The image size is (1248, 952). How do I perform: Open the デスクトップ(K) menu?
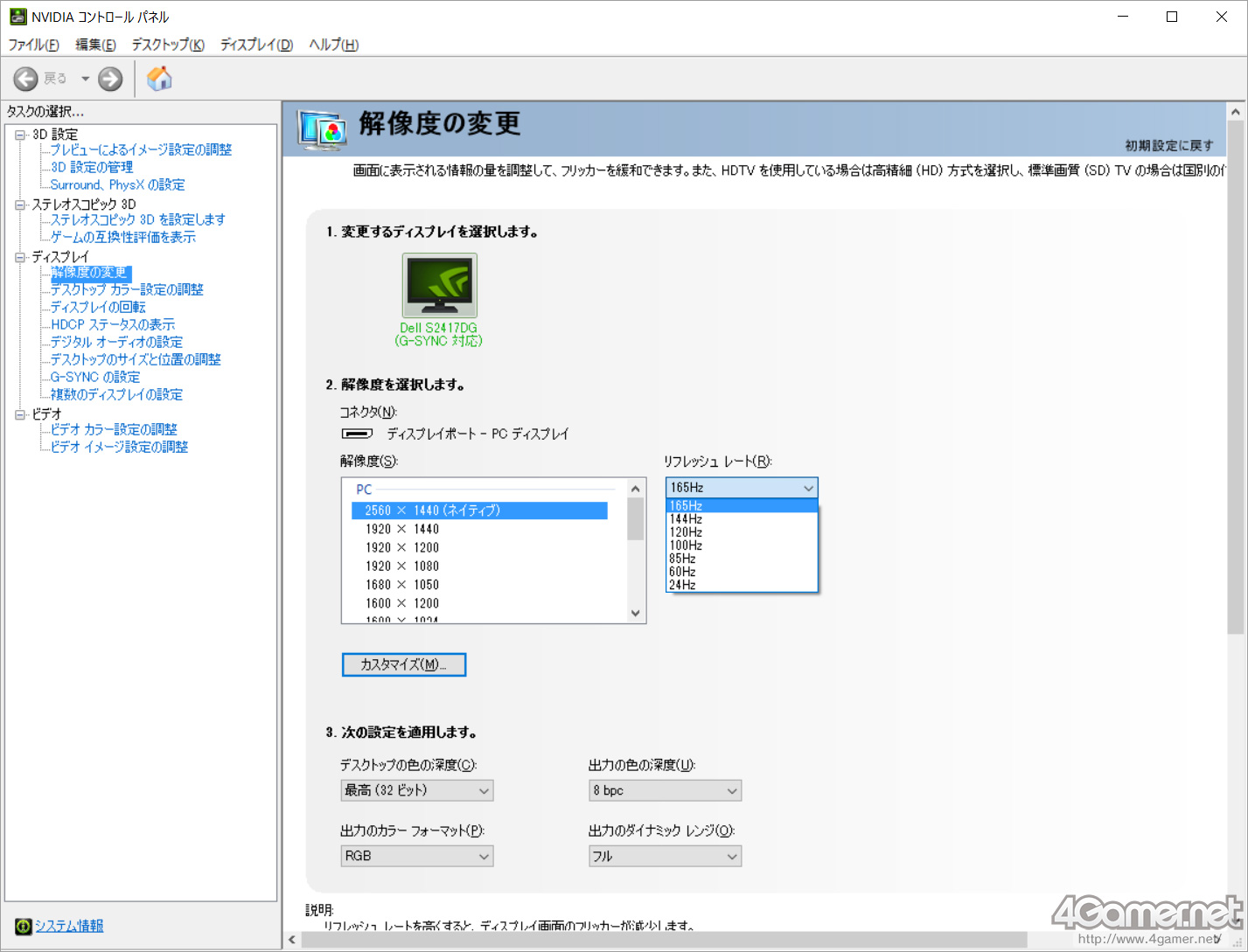(x=168, y=45)
